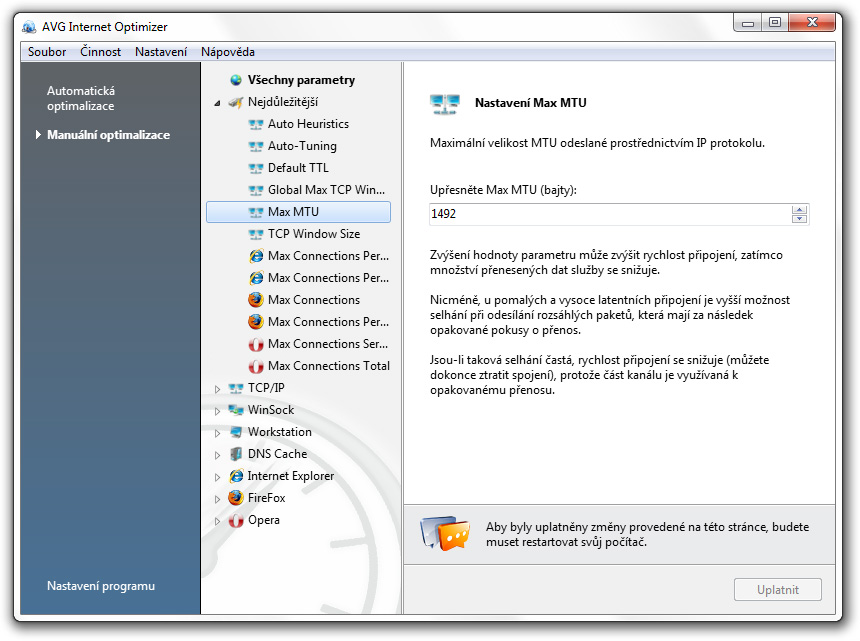Open the Nastavení menu
This screenshot has width=860, height=641.
(x=161, y=52)
